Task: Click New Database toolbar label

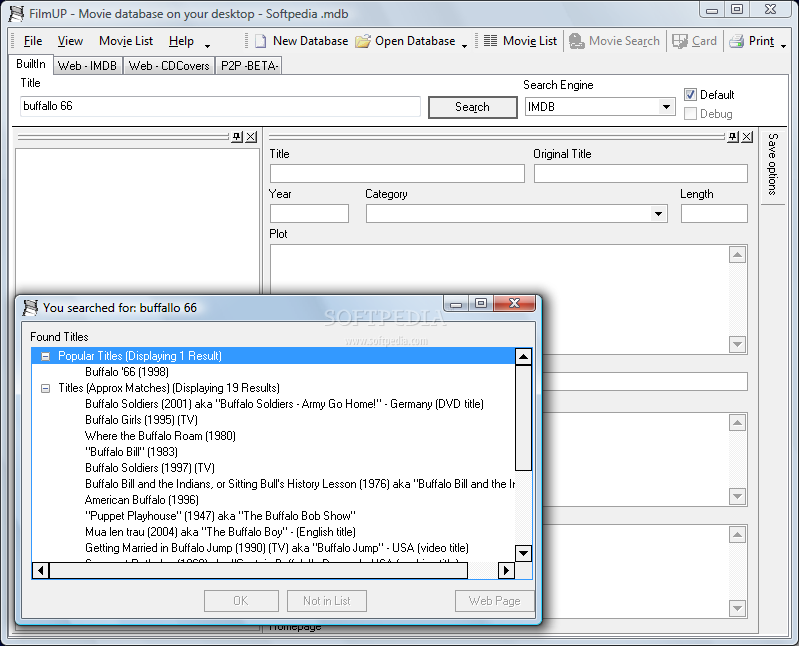Action: (x=310, y=41)
